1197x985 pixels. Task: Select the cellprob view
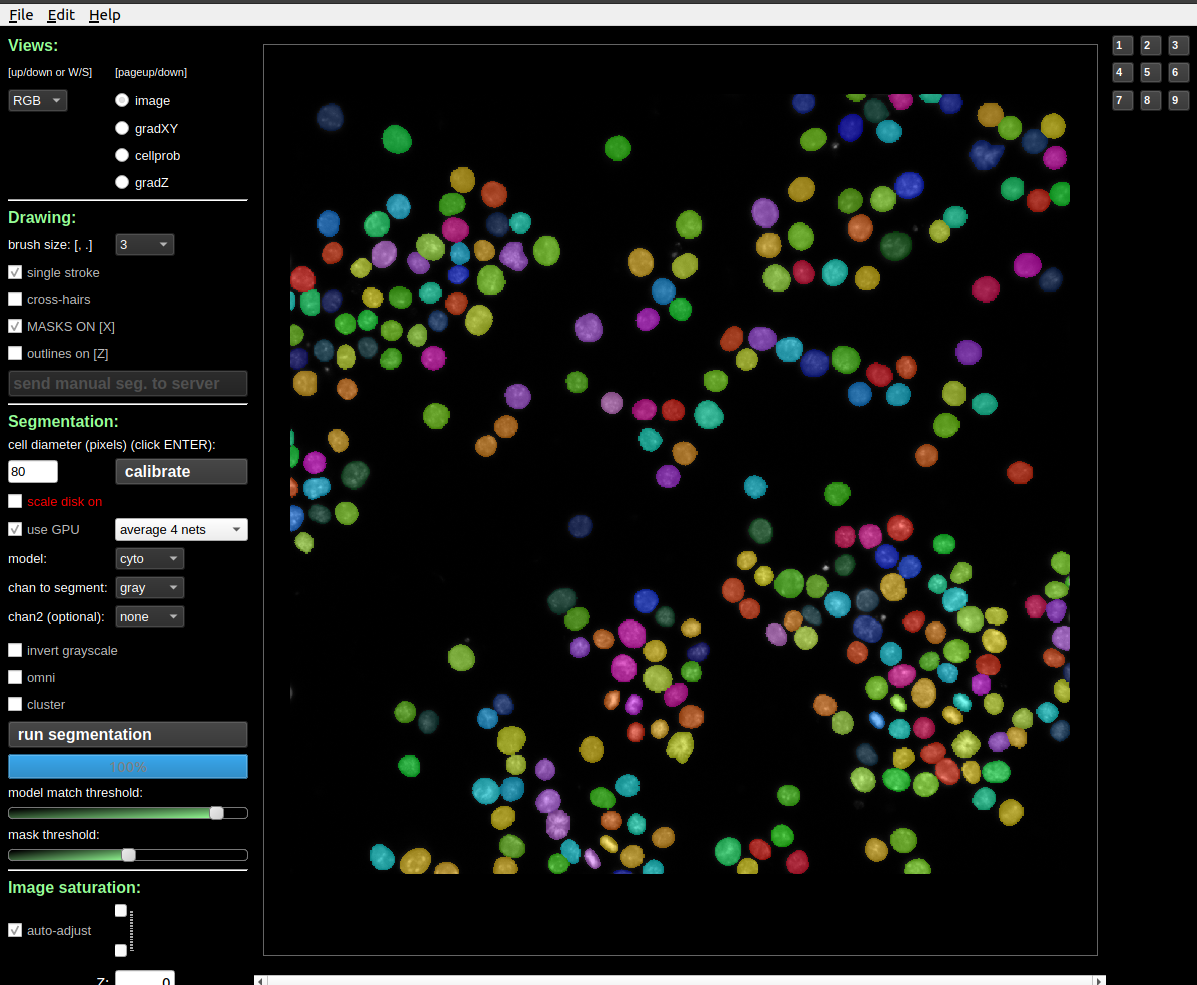pos(121,155)
